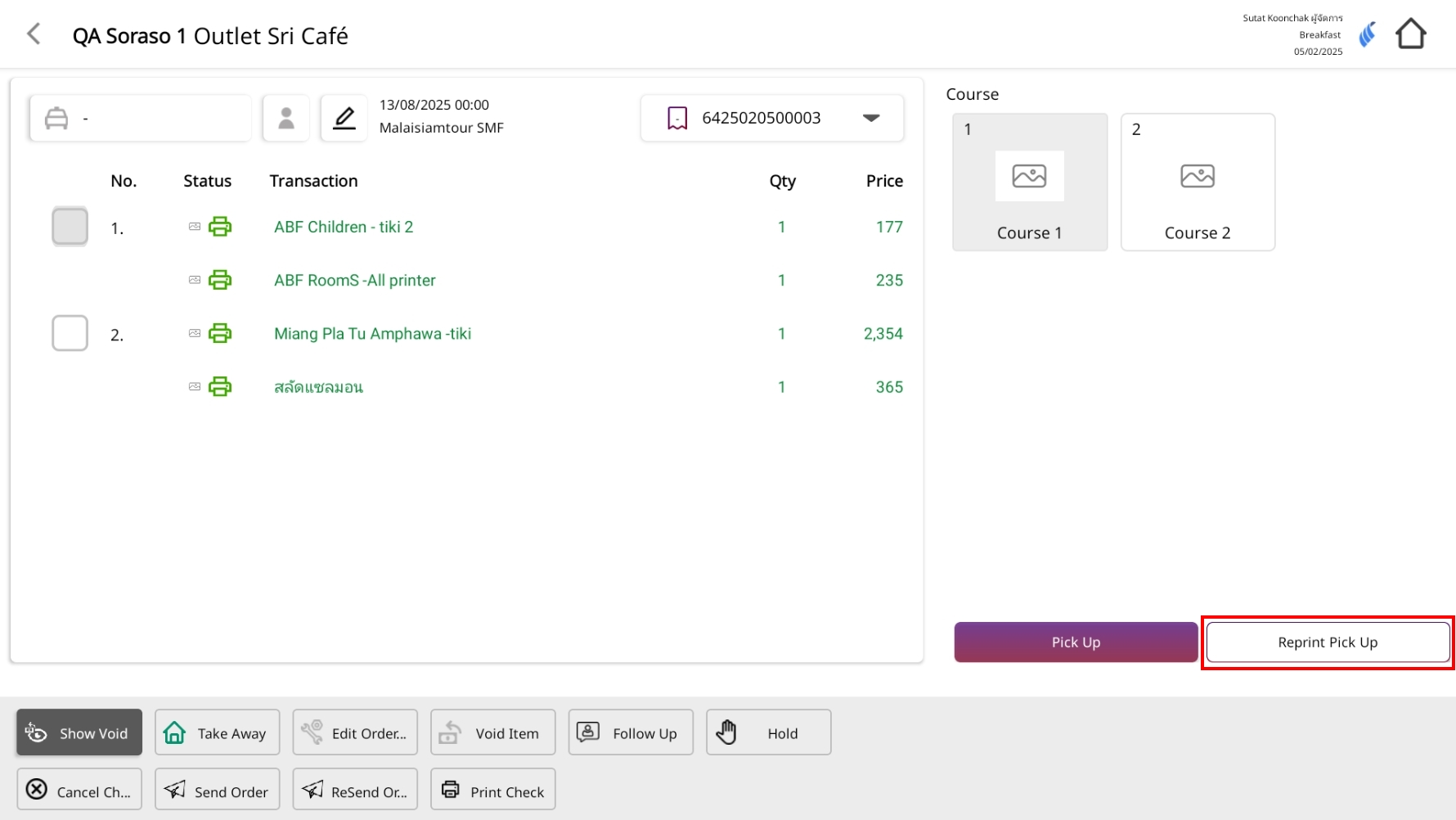Click printer icon beside Miang Pla Tu Amphawa
1456x820 pixels.
tap(219, 334)
